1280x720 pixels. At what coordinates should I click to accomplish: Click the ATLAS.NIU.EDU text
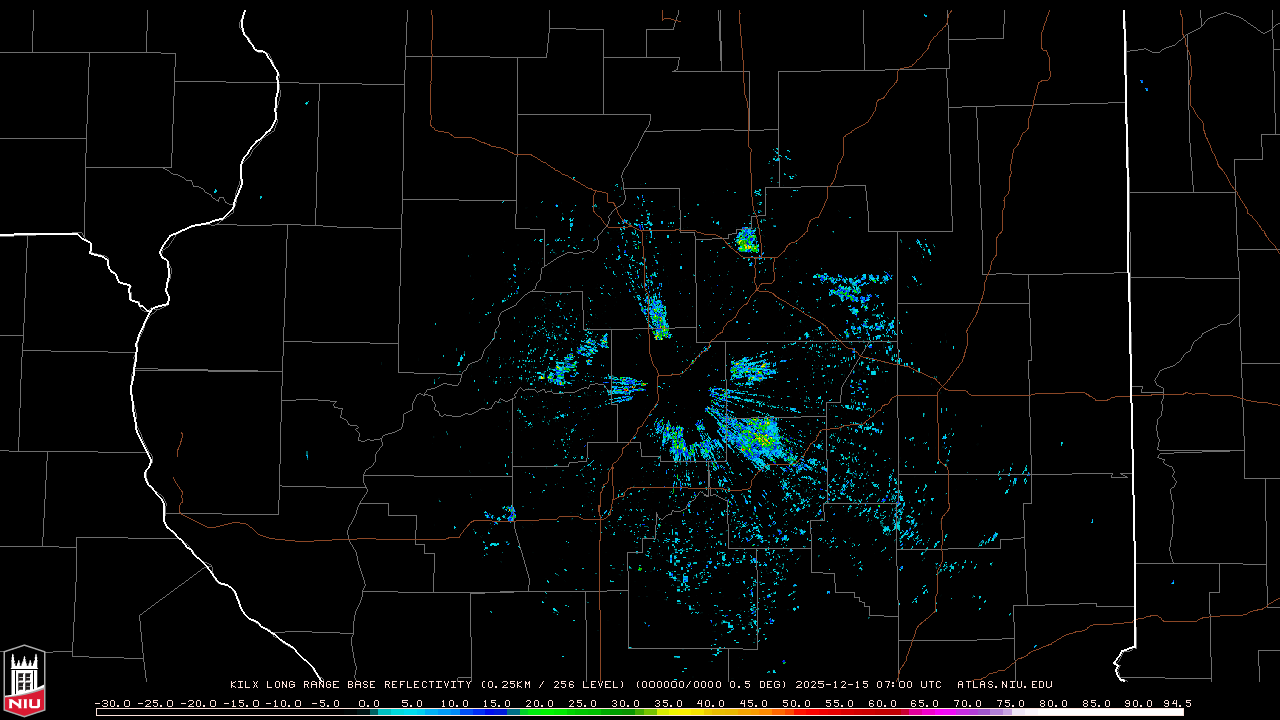click(x=1004, y=685)
